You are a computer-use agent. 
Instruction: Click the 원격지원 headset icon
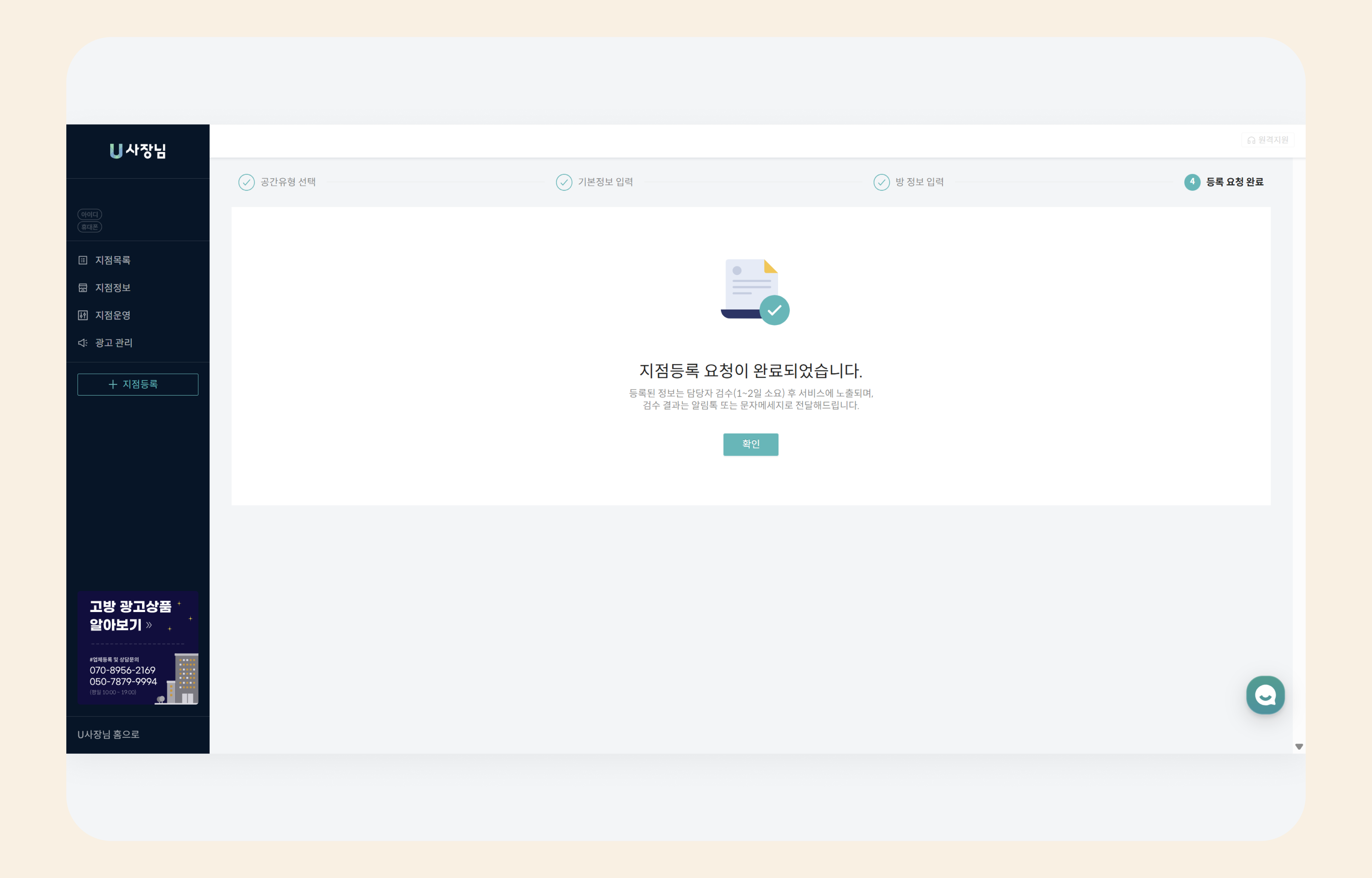tap(1251, 140)
